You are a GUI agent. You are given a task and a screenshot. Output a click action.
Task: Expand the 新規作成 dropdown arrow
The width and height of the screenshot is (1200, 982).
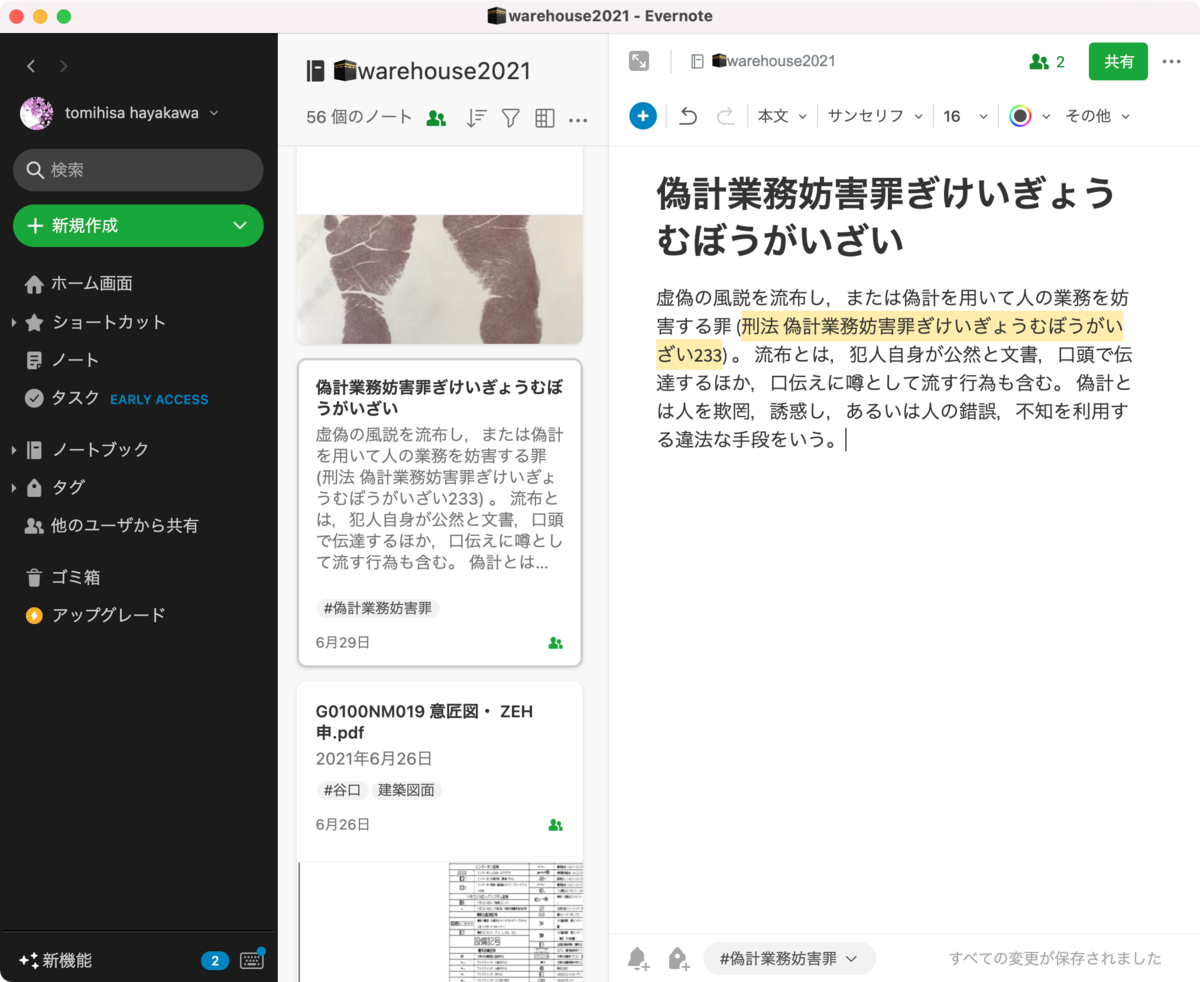(x=240, y=226)
